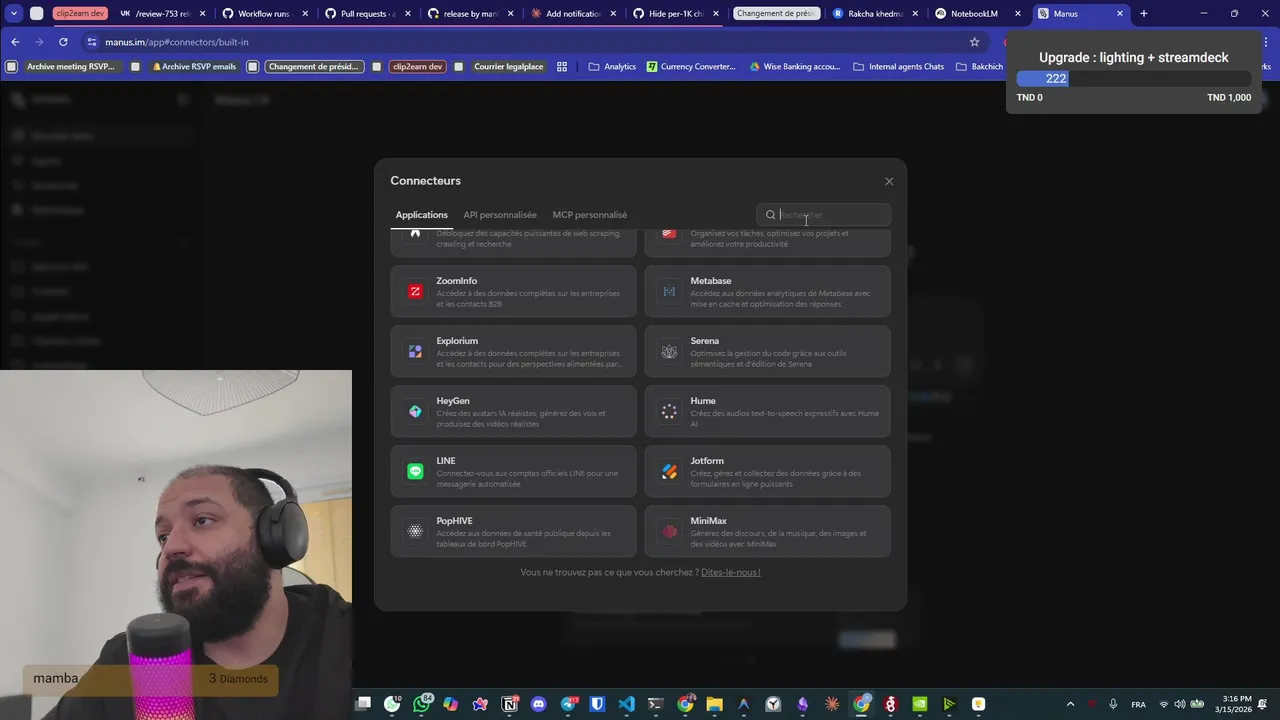Image resolution: width=1280 pixels, height=720 pixels.
Task: Open the tab groups grid icon in bookmarks bar
Action: tap(562, 67)
